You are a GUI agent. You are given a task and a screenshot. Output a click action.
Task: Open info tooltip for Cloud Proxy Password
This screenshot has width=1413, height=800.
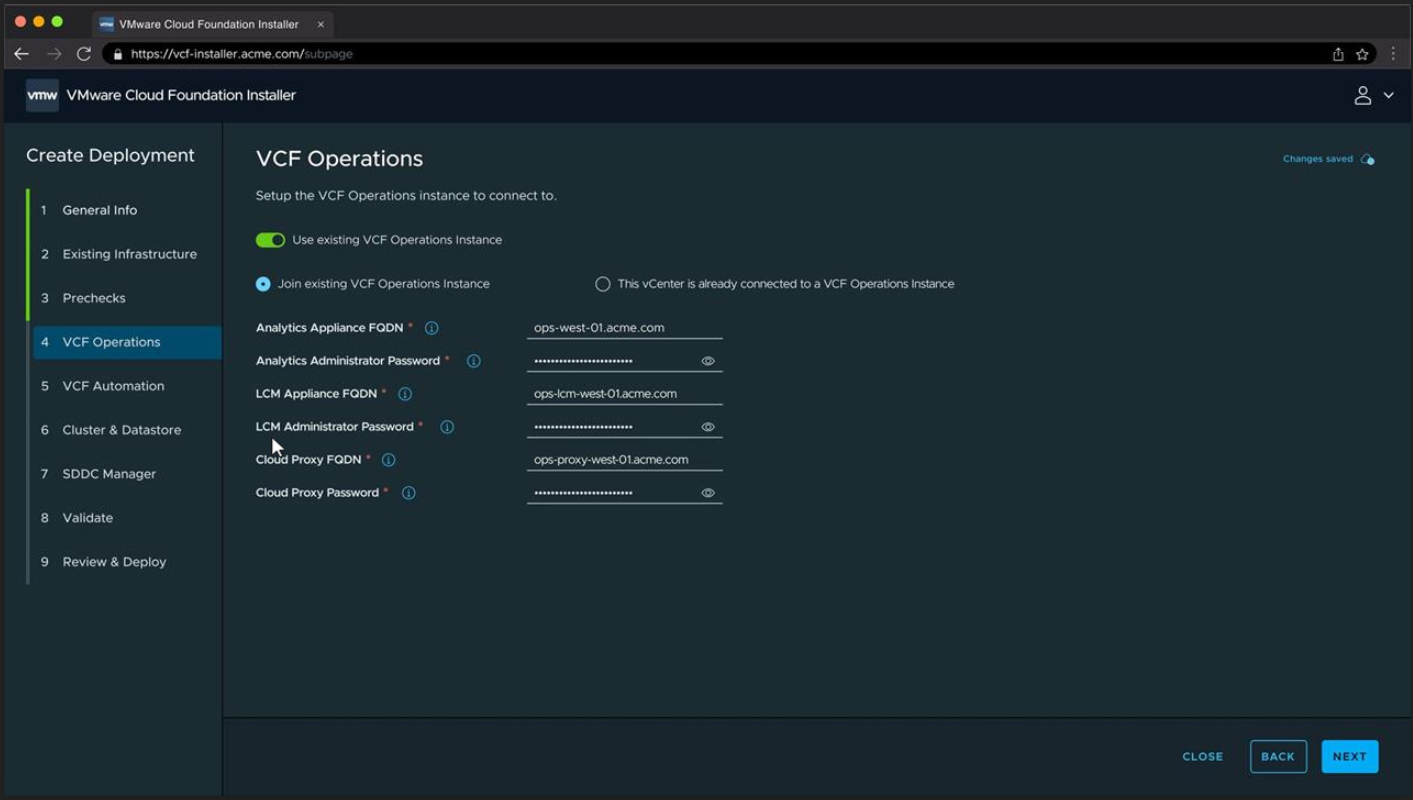click(409, 493)
